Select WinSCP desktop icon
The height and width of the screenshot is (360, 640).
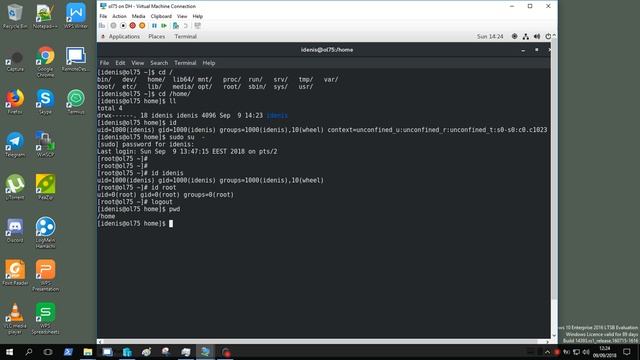(x=45, y=144)
